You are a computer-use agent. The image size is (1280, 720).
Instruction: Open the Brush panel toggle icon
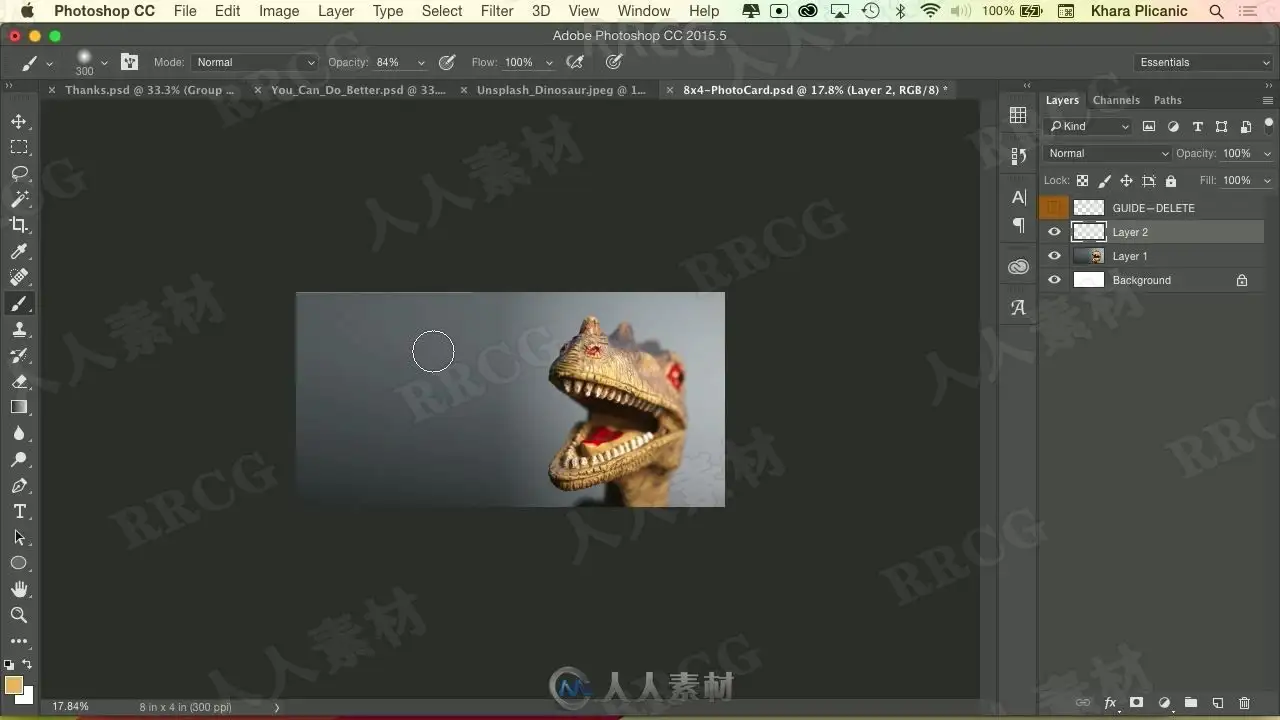pos(129,62)
